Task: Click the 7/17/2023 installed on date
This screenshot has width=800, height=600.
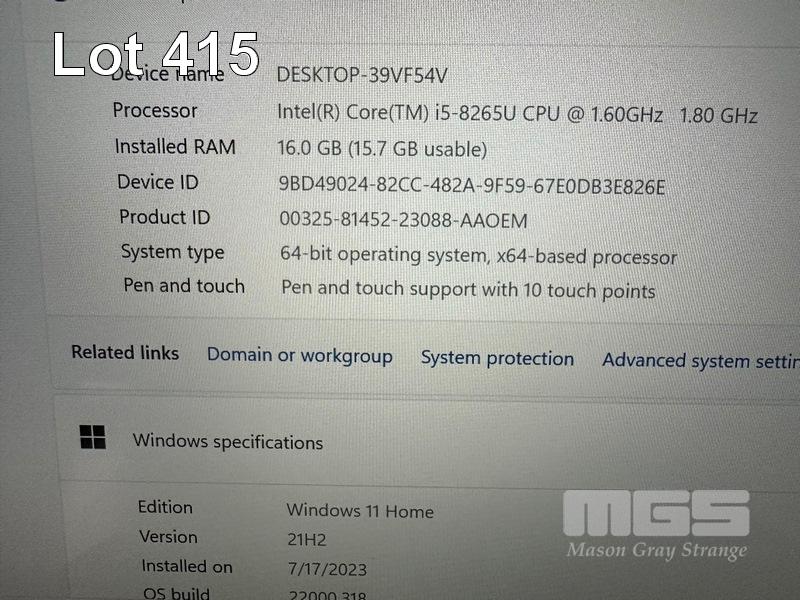Action: click(327, 569)
